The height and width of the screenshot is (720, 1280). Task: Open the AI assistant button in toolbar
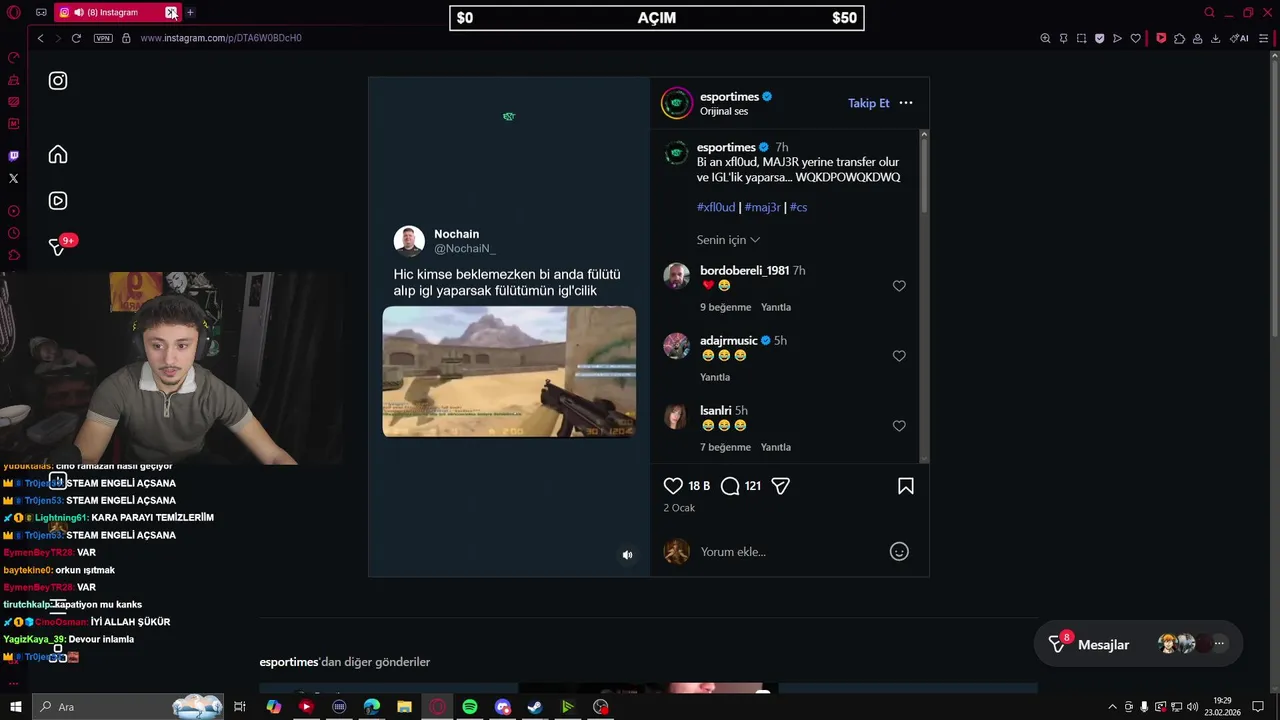pyautogui.click(x=1239, y=38)
